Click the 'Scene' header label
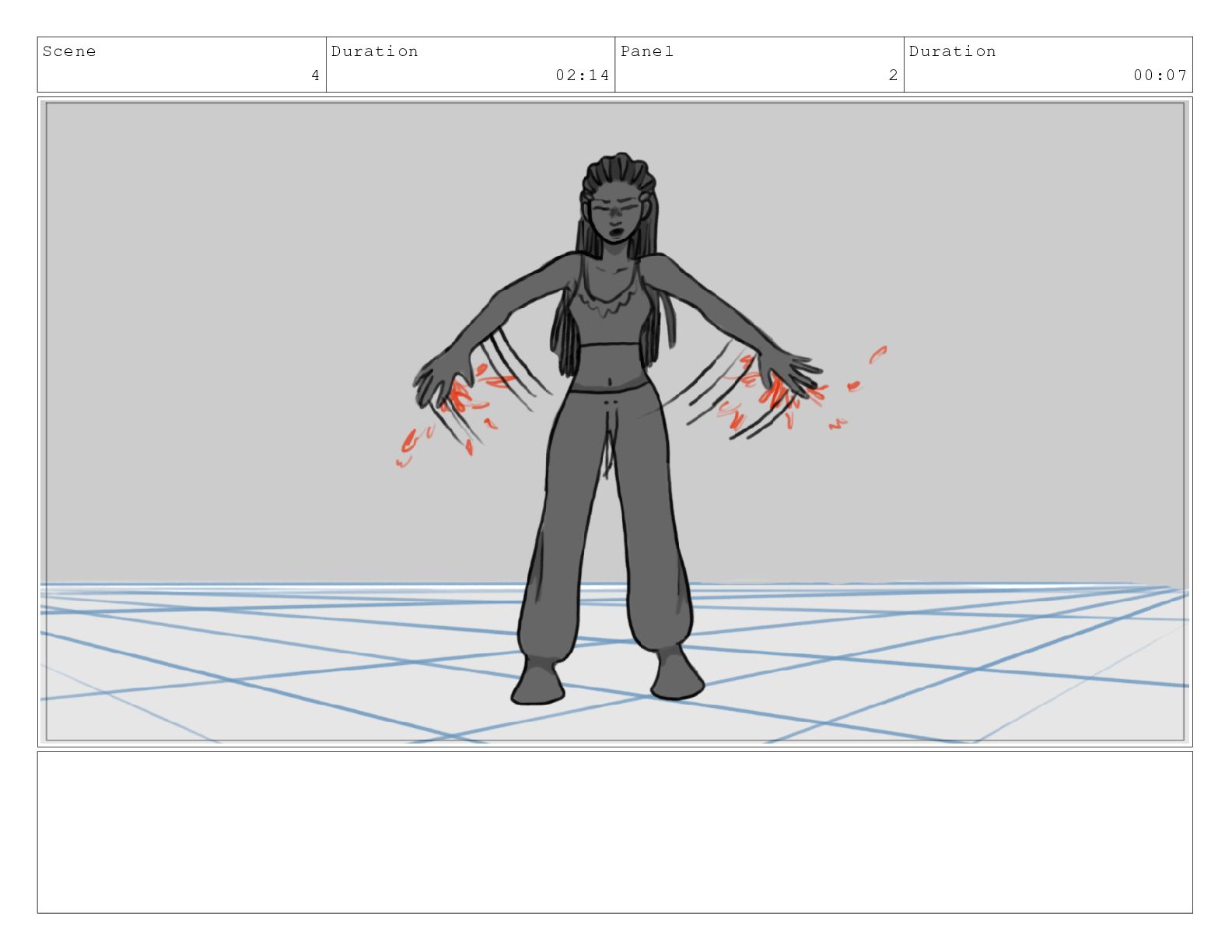This screenshot has height=952, width=1232. [x=69, y=51]
